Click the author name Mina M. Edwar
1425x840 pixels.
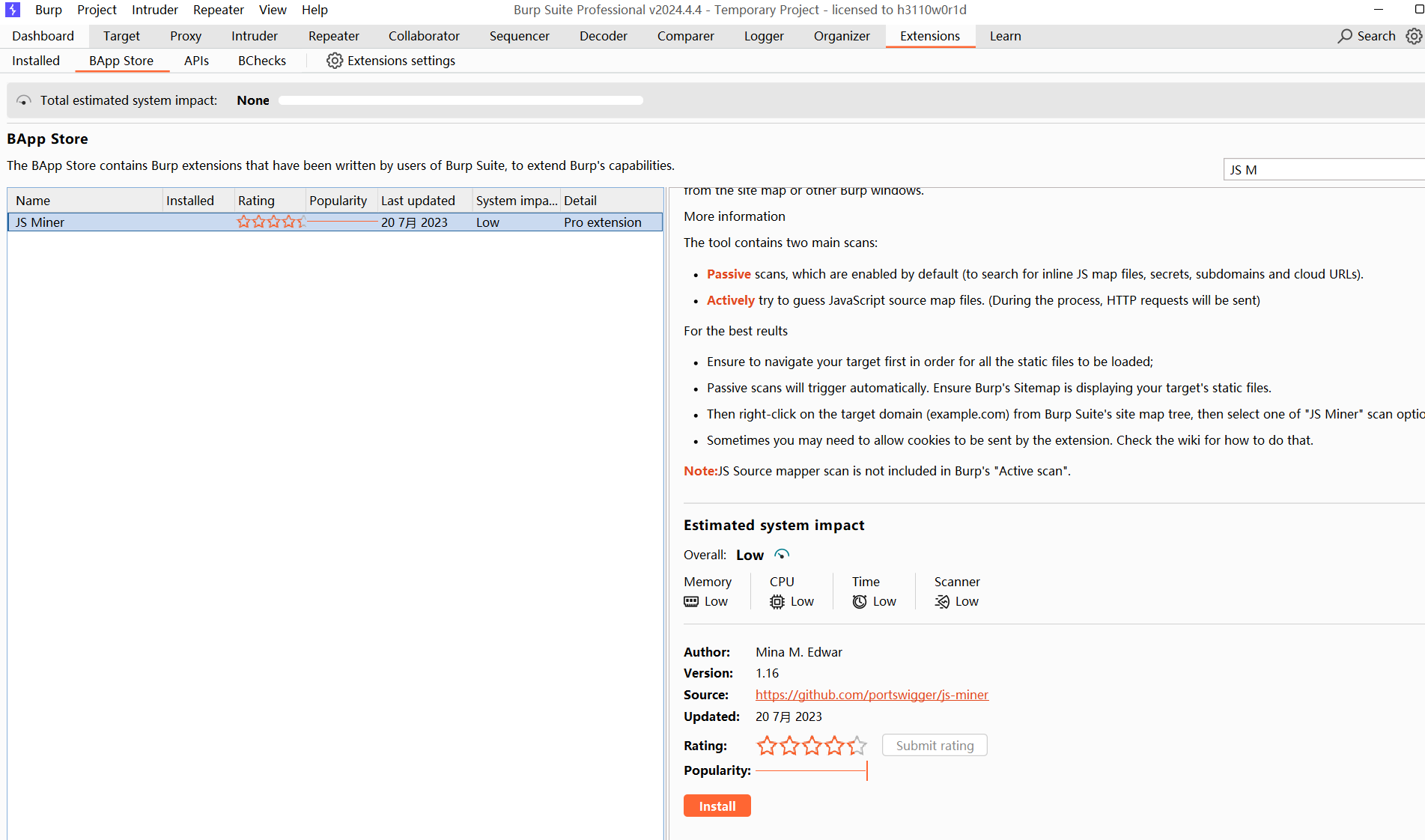click(x=799, y=652)
